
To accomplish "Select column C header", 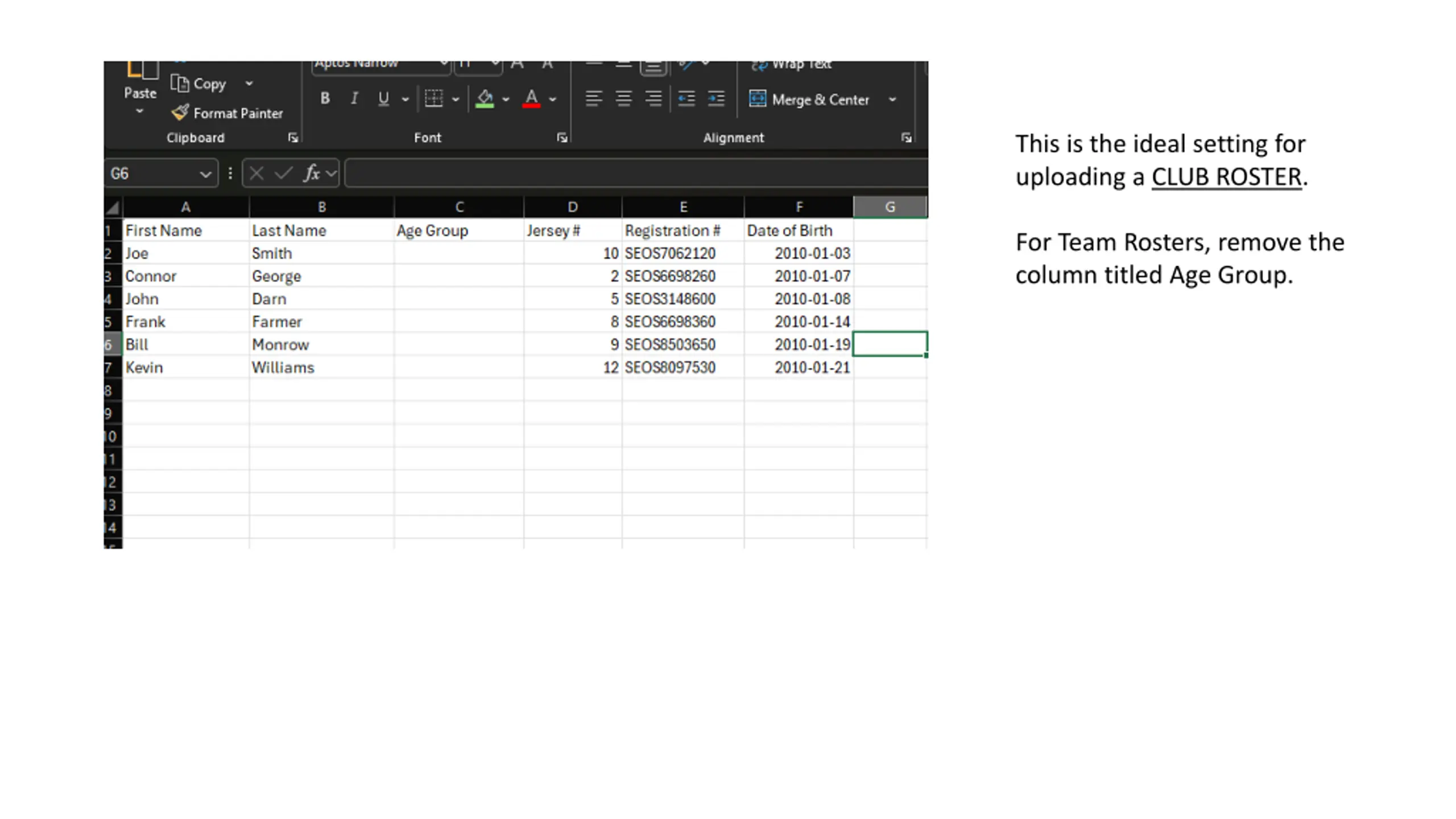I will (459, 207).
